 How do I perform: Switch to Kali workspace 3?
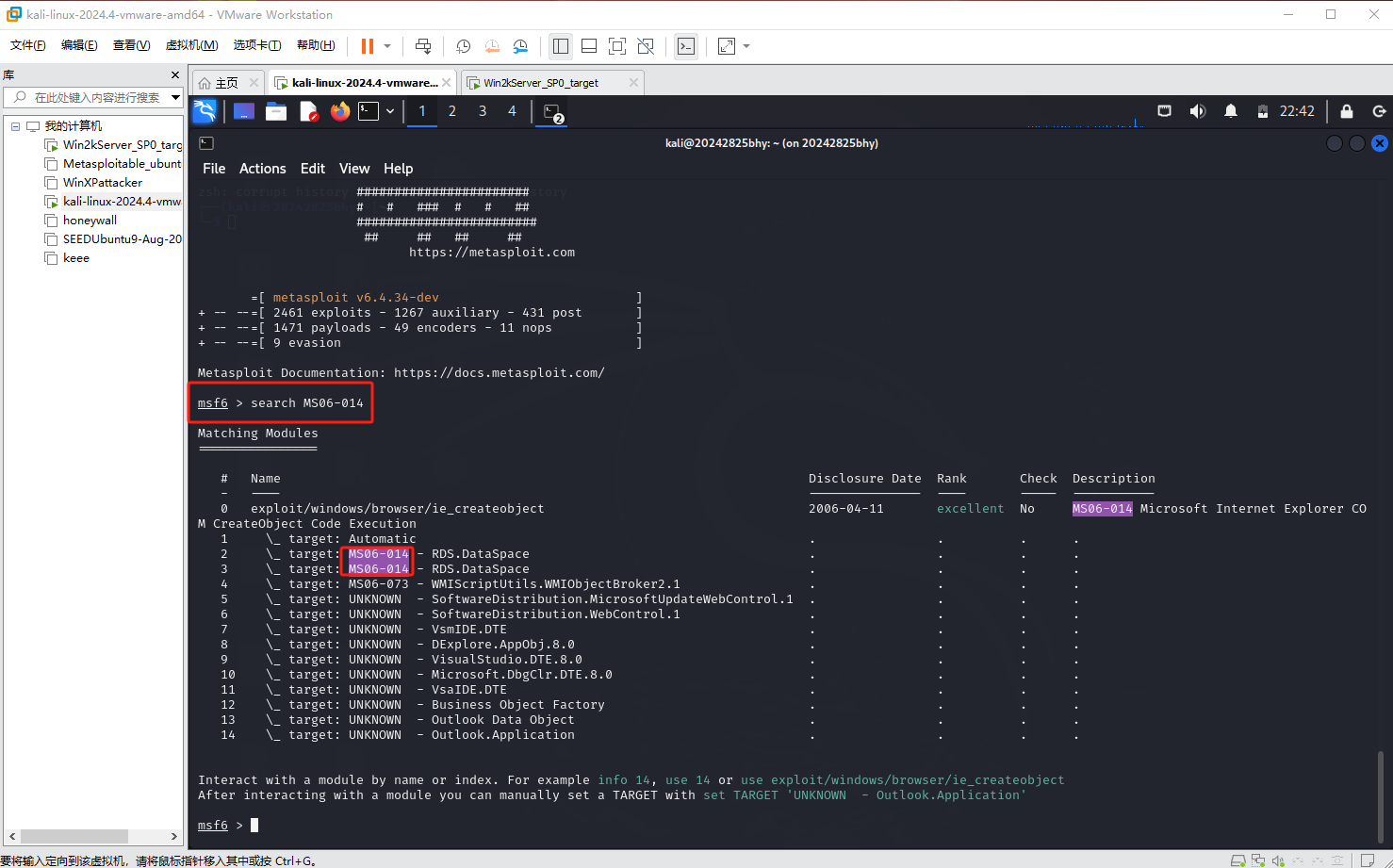[483, 111]
